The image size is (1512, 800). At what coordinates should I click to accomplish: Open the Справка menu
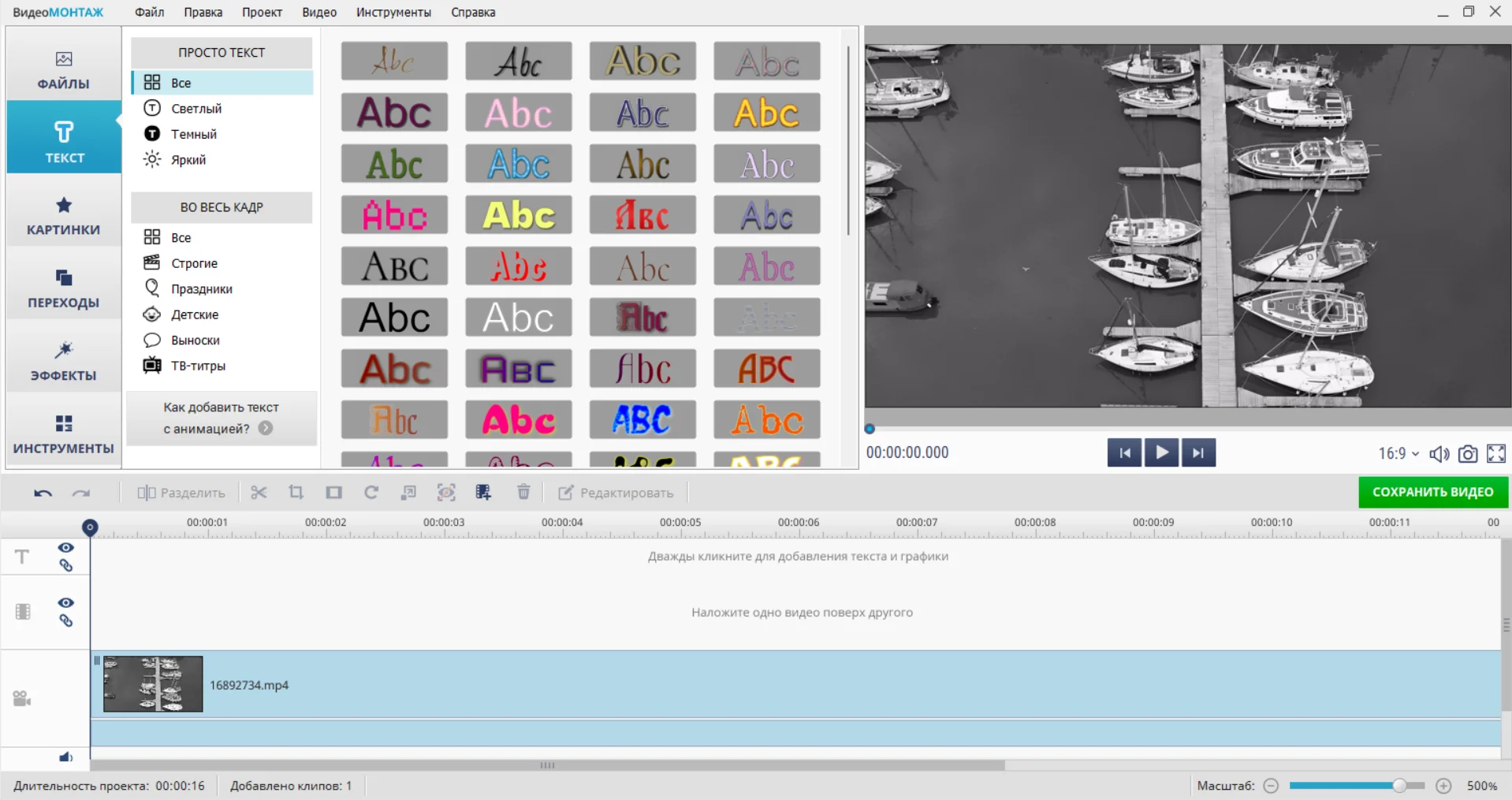point(473,13)
